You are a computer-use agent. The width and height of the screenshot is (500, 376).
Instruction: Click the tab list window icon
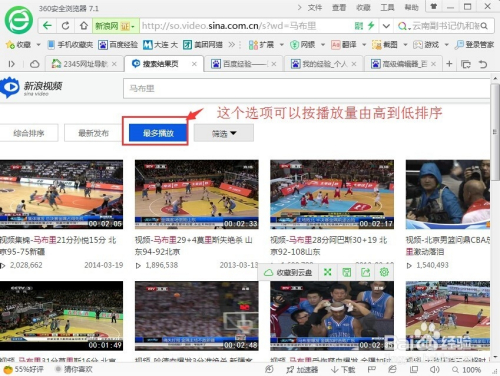coord(466,64)
